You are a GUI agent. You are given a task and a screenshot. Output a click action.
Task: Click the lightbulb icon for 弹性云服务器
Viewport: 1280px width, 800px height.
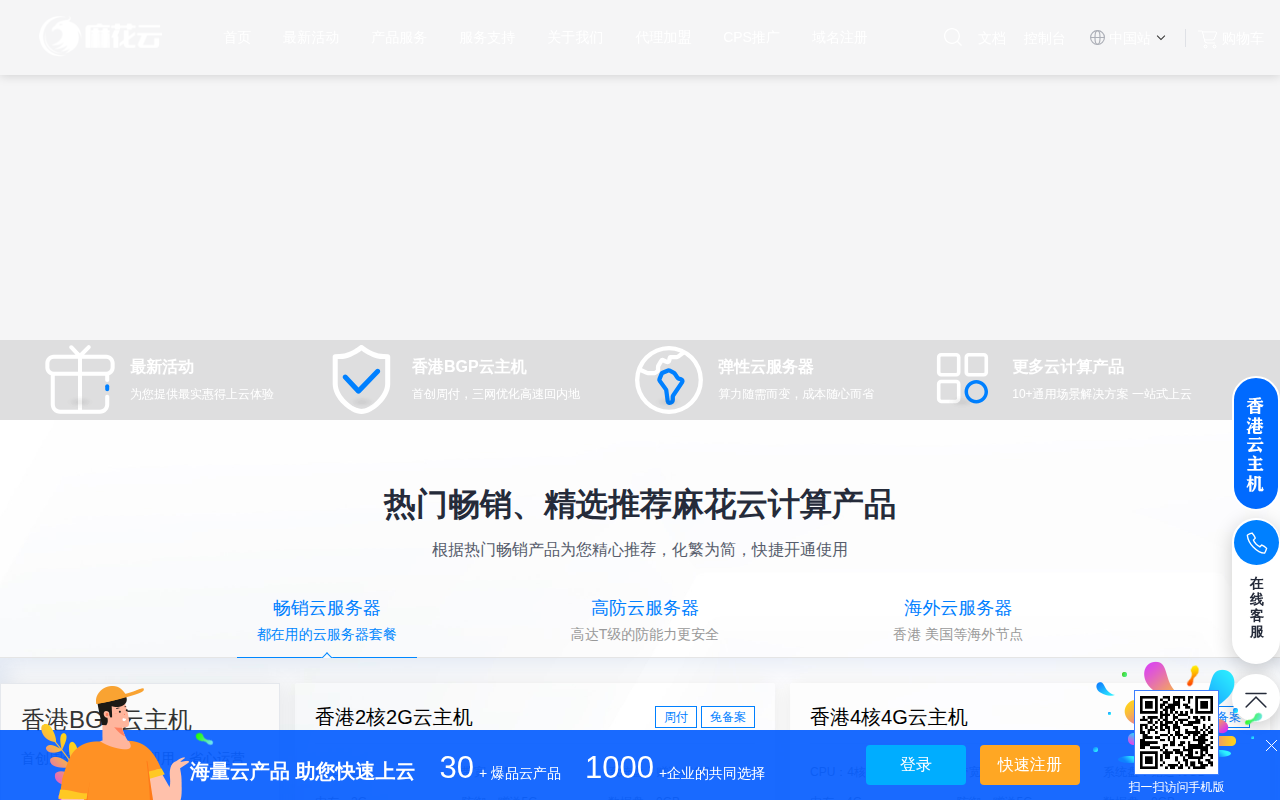point(669,380)
